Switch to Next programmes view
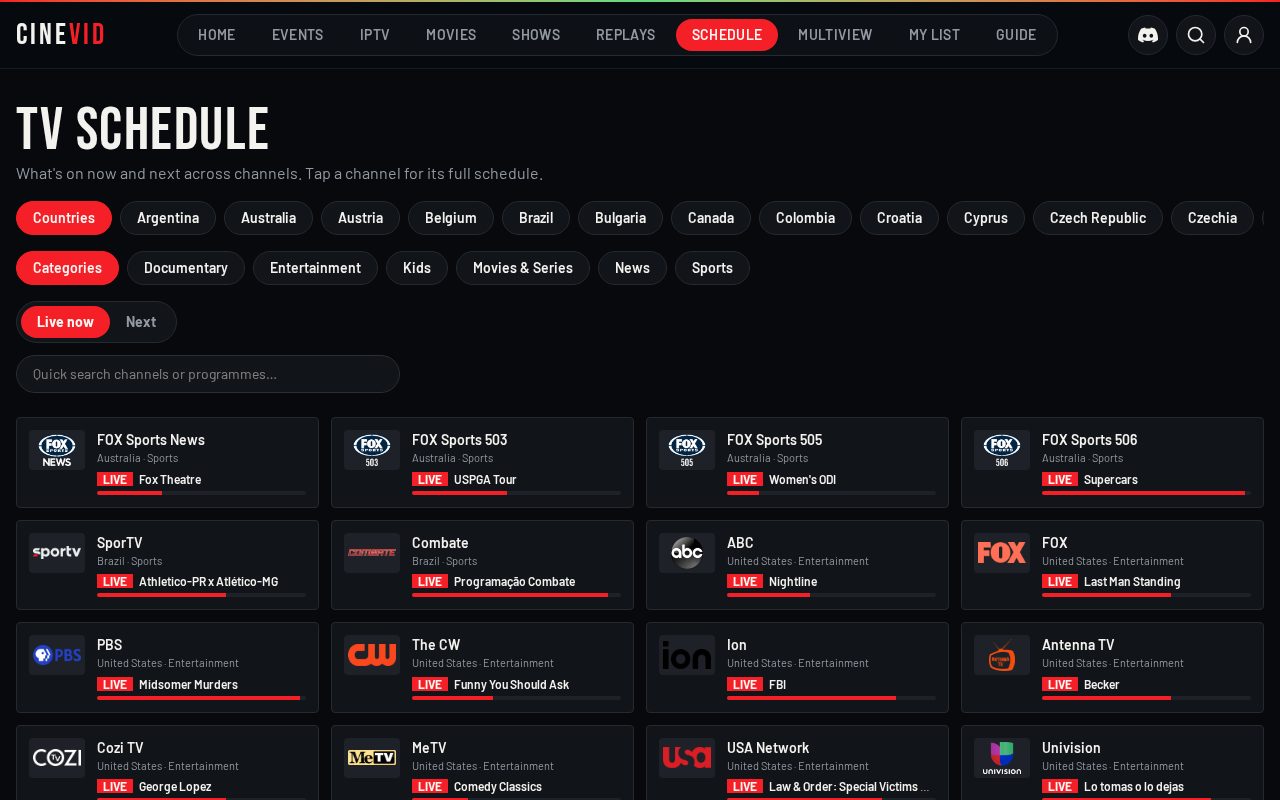1280x800 pixels. [141, 322]
